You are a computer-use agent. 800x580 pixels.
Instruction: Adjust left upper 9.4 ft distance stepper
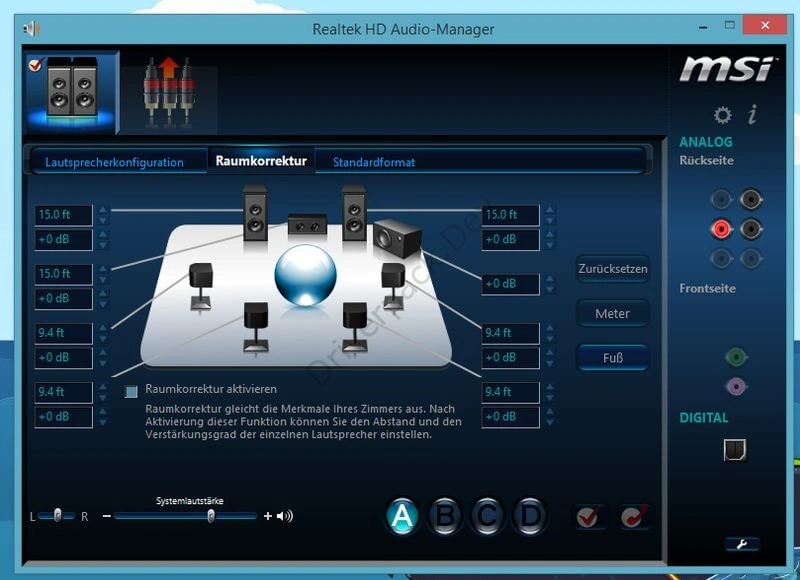tap(103, 333)
